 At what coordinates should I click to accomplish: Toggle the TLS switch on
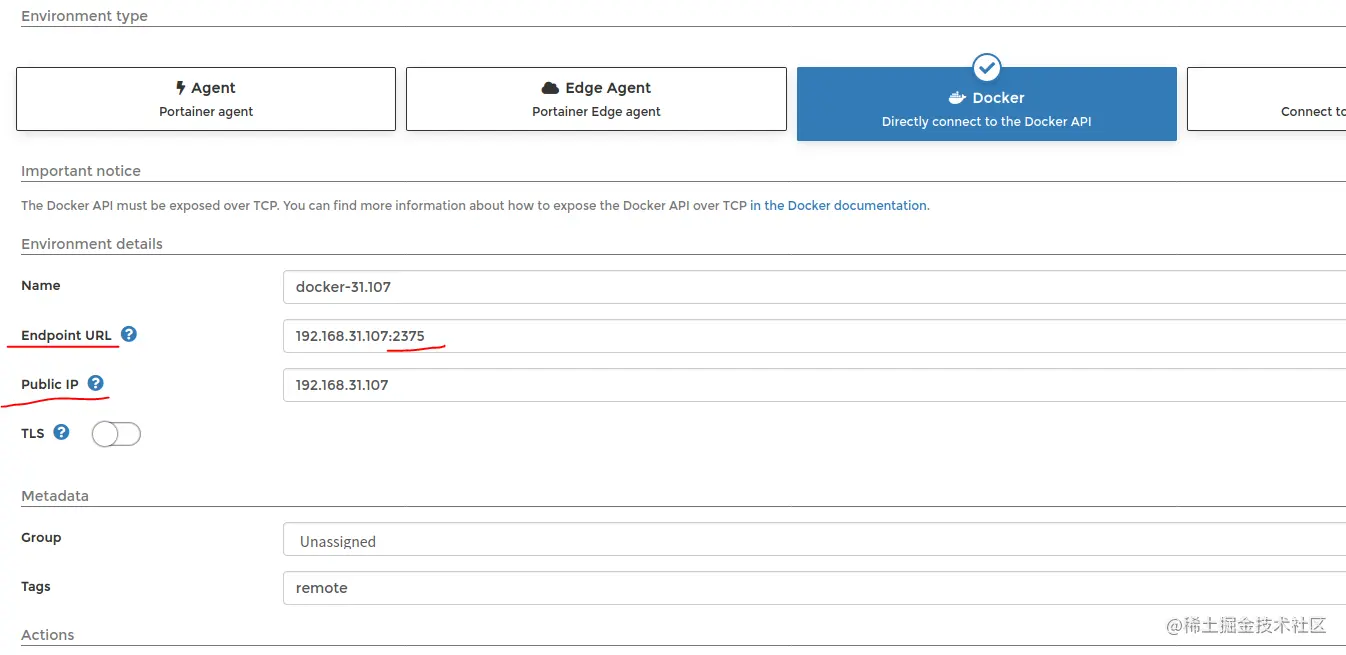click(x=116, y=434)
